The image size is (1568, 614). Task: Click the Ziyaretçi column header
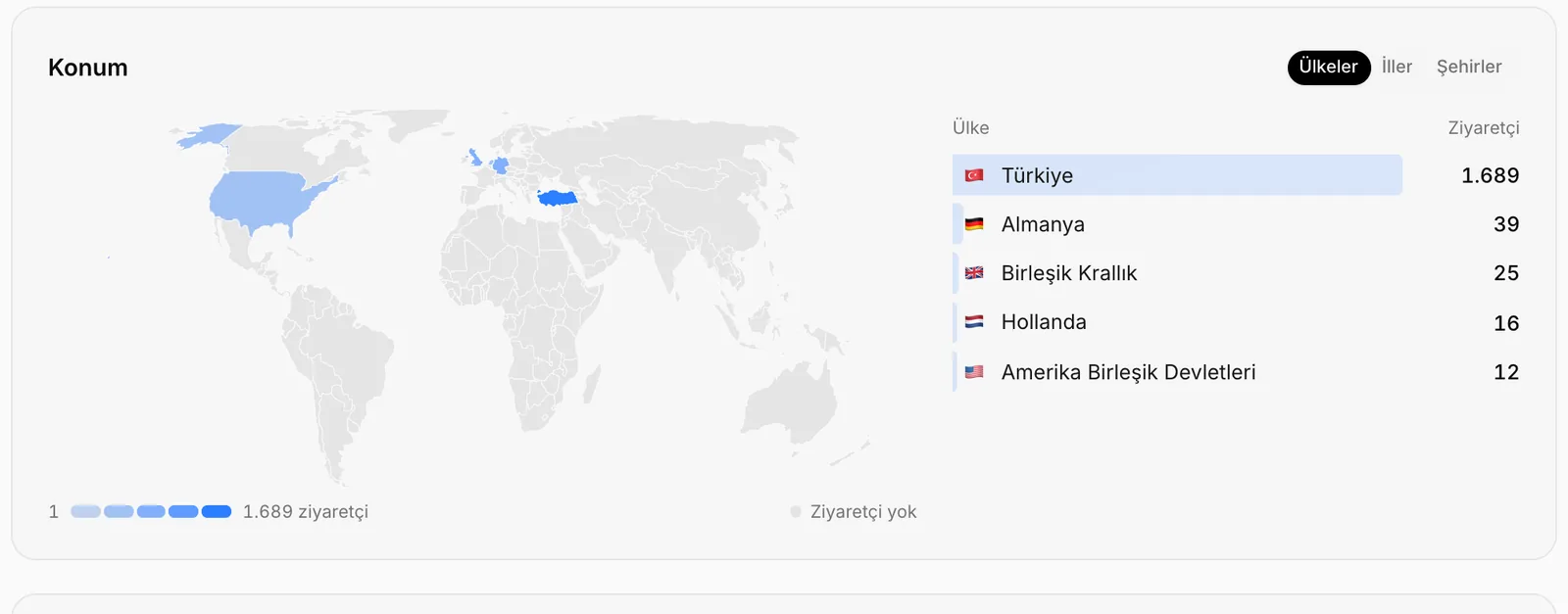point(1484,128)
